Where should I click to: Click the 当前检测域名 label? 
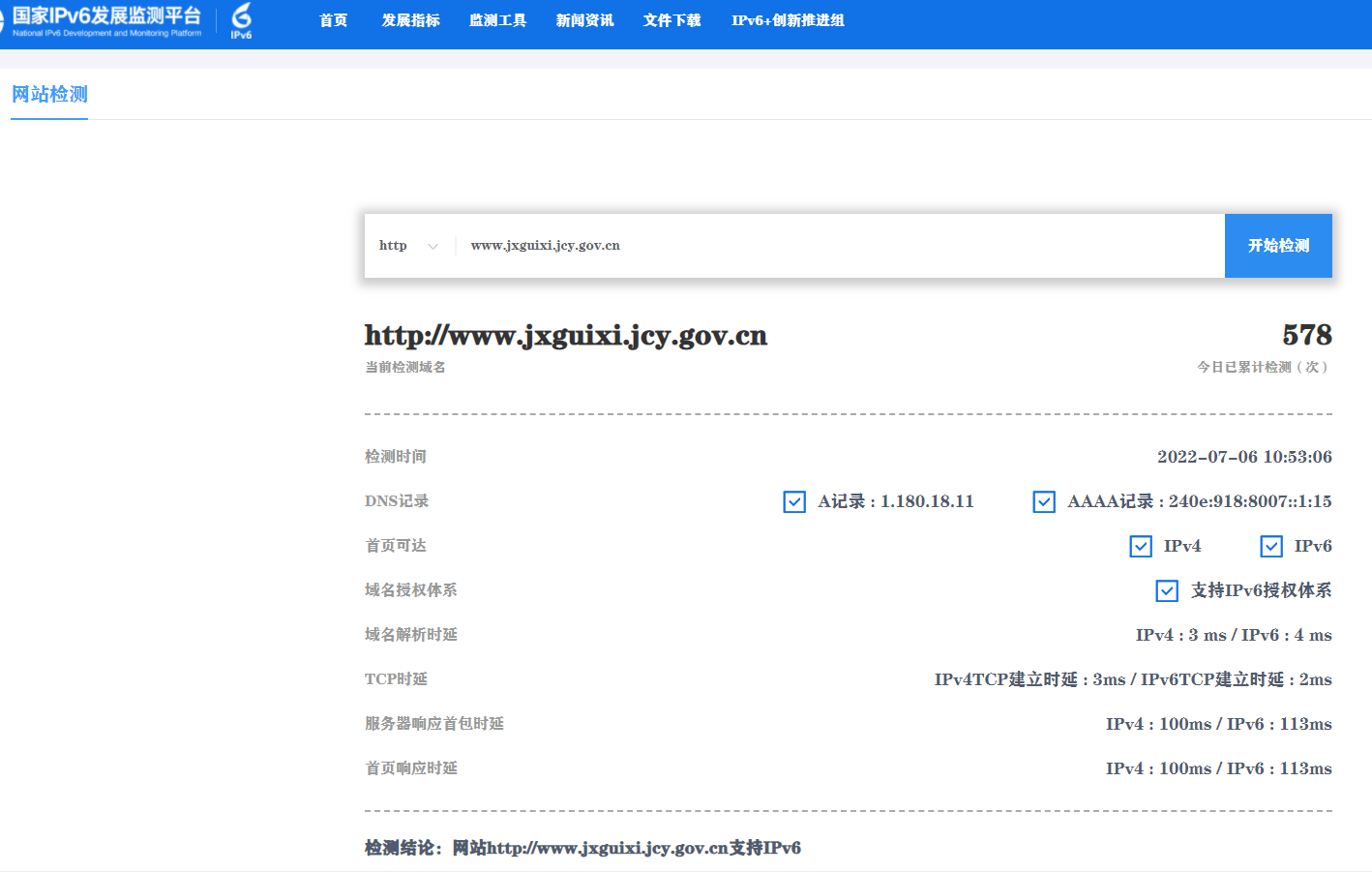pyautogui.click(x=405, y=367)
